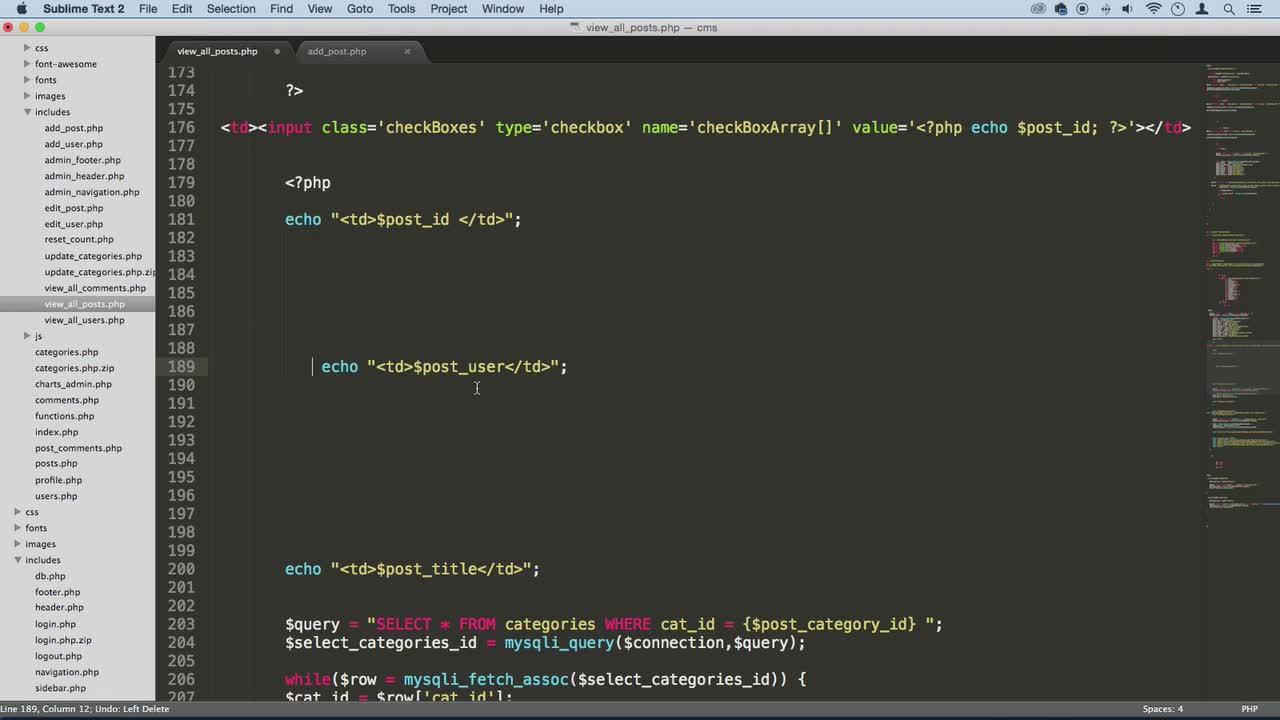1280x720 pixels.
Task: Open the Tools menu
Action: click(x=402, y=9)
